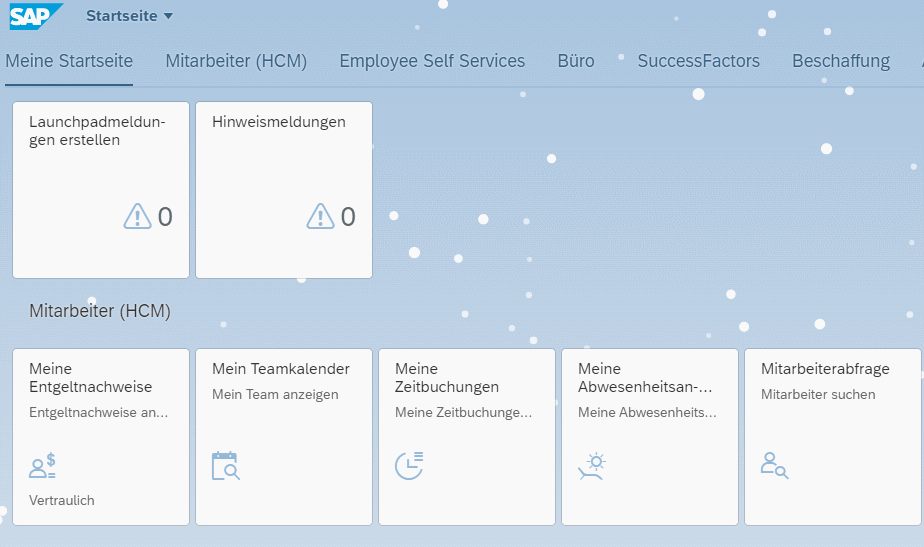Click the warning icon in Launchpadmeldungen tile

tap(137, 216)
